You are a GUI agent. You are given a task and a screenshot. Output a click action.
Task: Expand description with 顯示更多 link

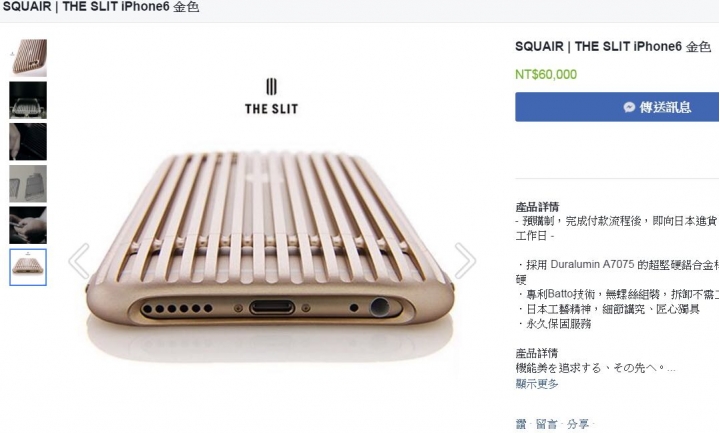click(x=537, y=383)
